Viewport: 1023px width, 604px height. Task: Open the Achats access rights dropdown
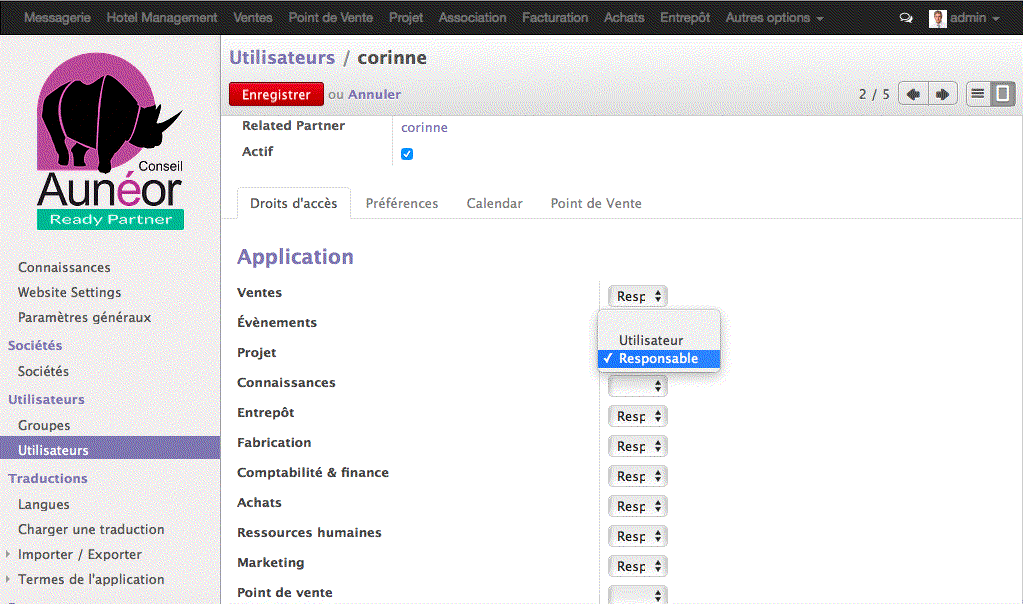pos(637,506)
